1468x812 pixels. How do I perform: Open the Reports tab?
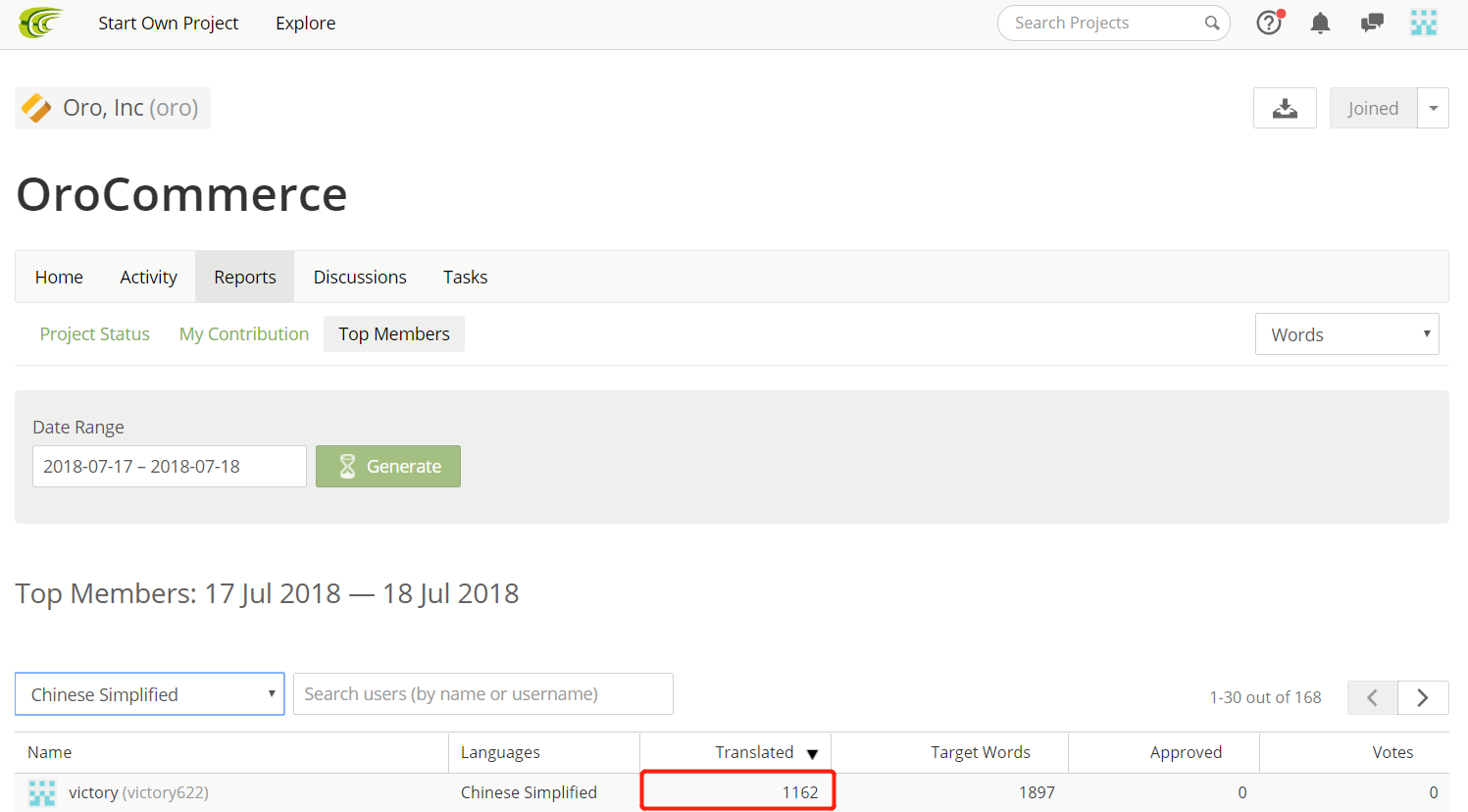pyautogui.click(x=245, y=278)
